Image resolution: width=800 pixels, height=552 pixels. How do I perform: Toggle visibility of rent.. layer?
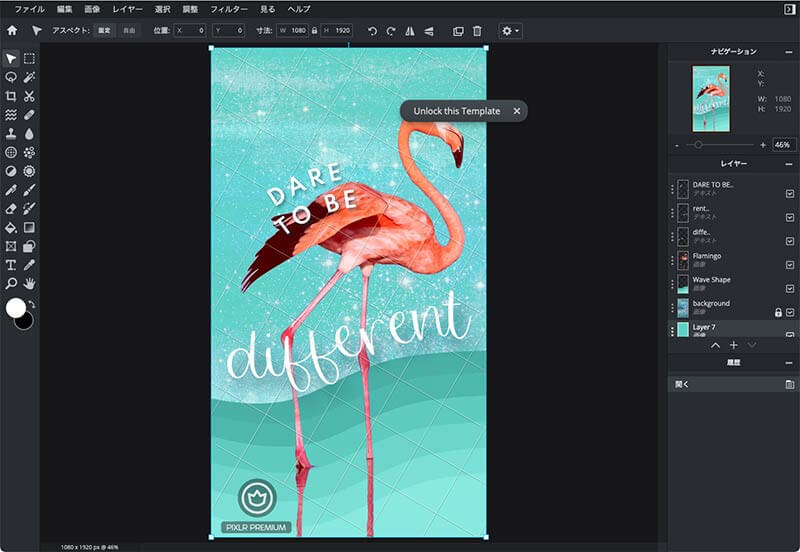click(x=790, y=217)
